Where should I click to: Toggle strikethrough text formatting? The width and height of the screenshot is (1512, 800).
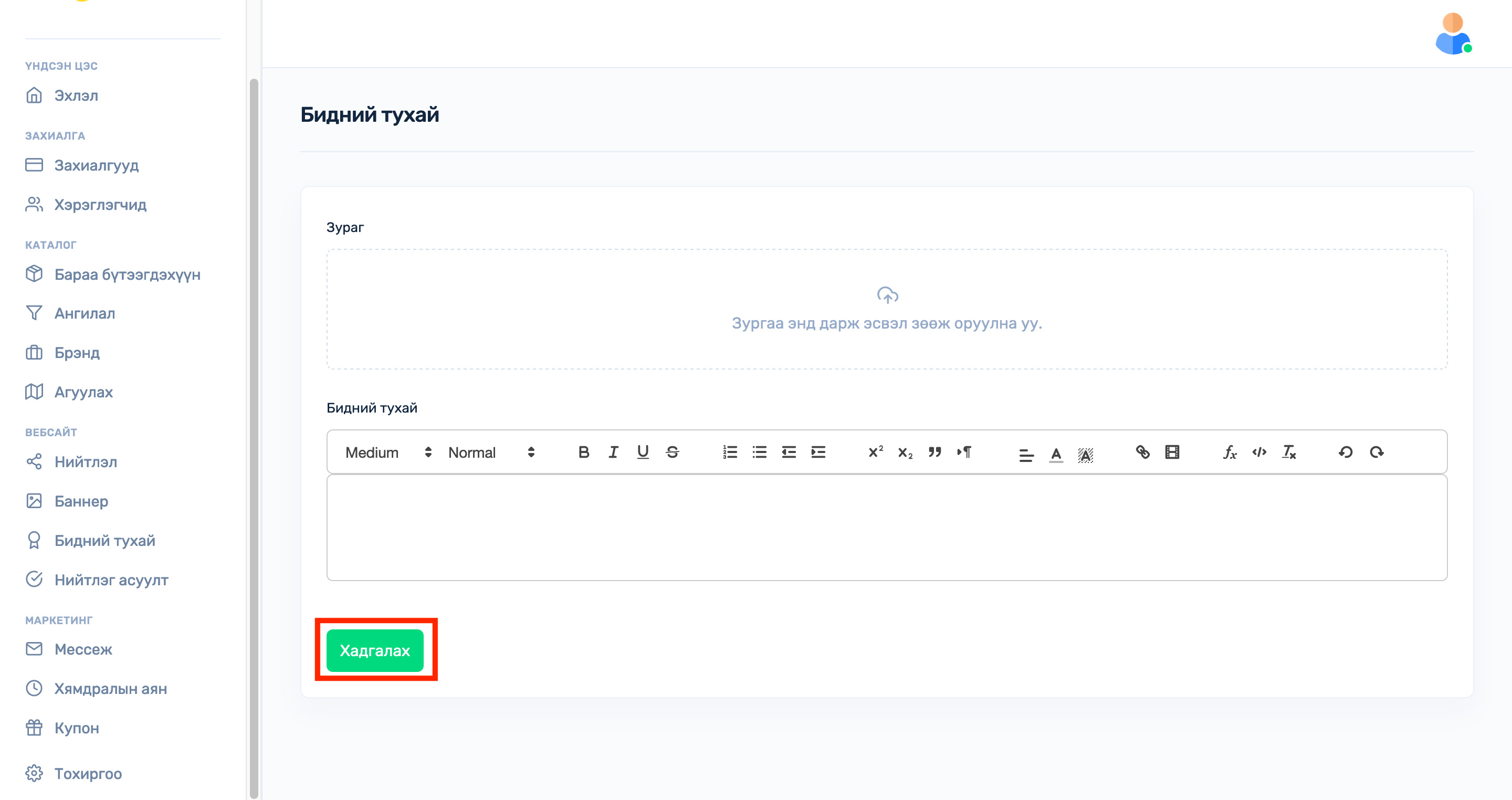(673, 452)
